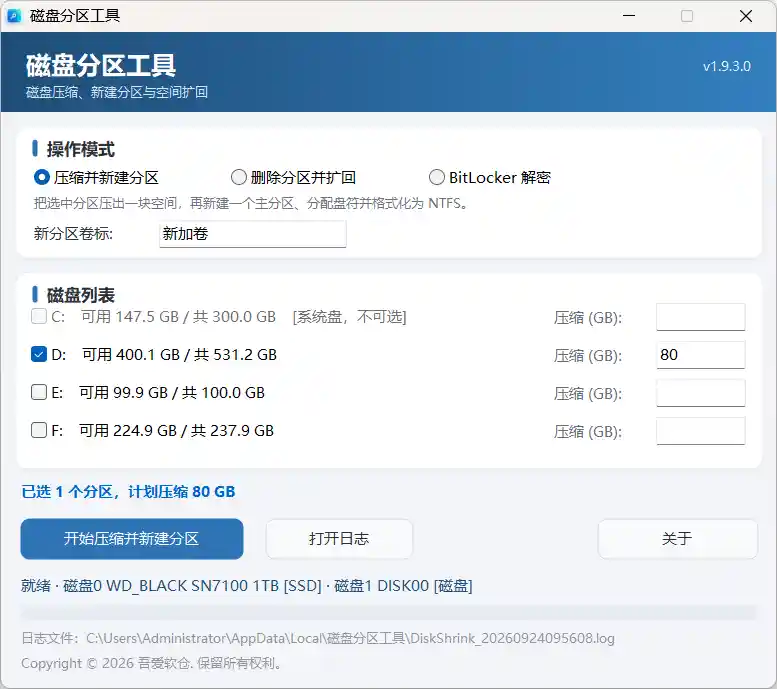
Task: Click the summary 已选 1 个分区，计划压缩 80 GB
Action: (128, 492)
